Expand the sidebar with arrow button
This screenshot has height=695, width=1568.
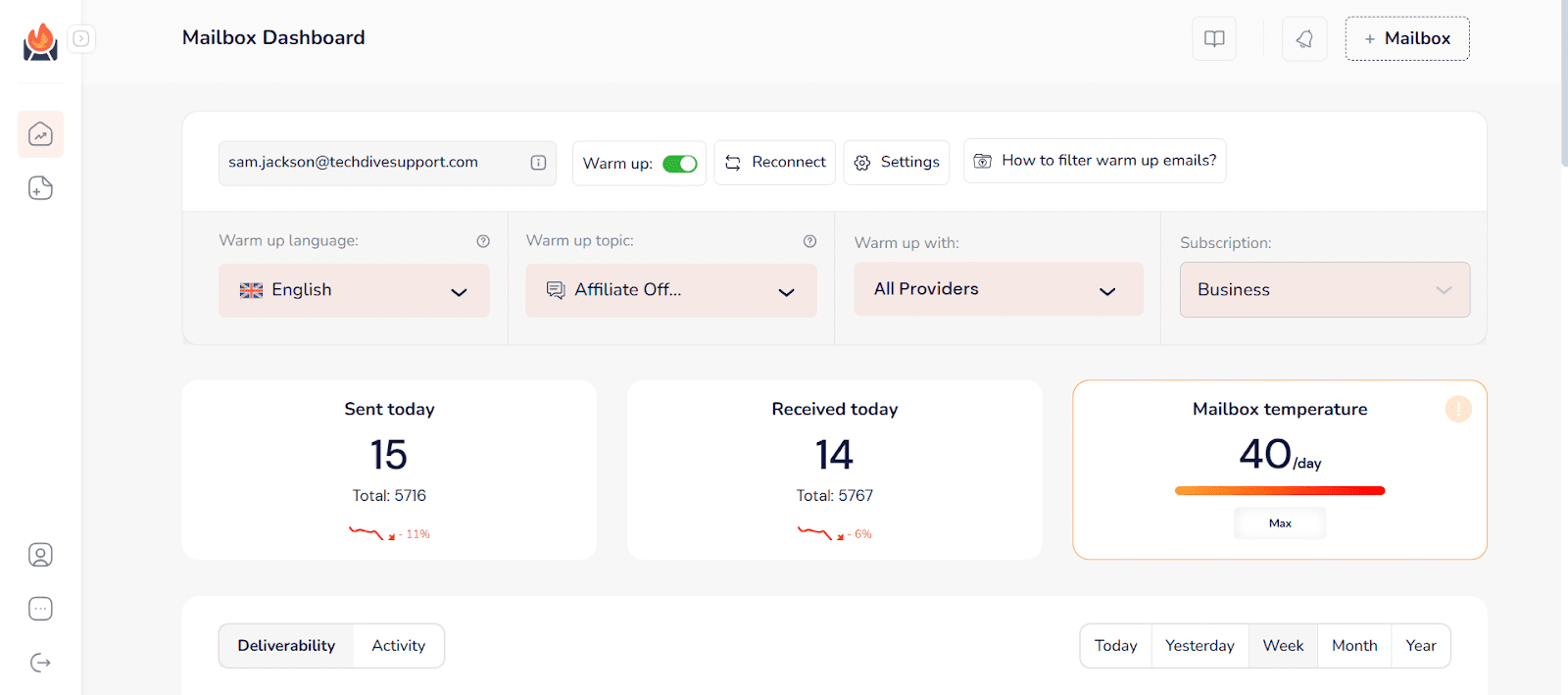click(81, 38)
